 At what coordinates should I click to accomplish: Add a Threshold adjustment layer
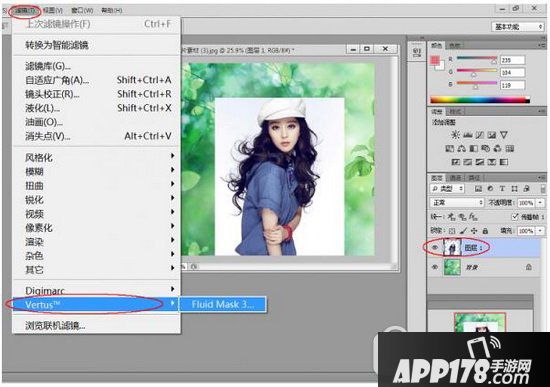point(479,162)
